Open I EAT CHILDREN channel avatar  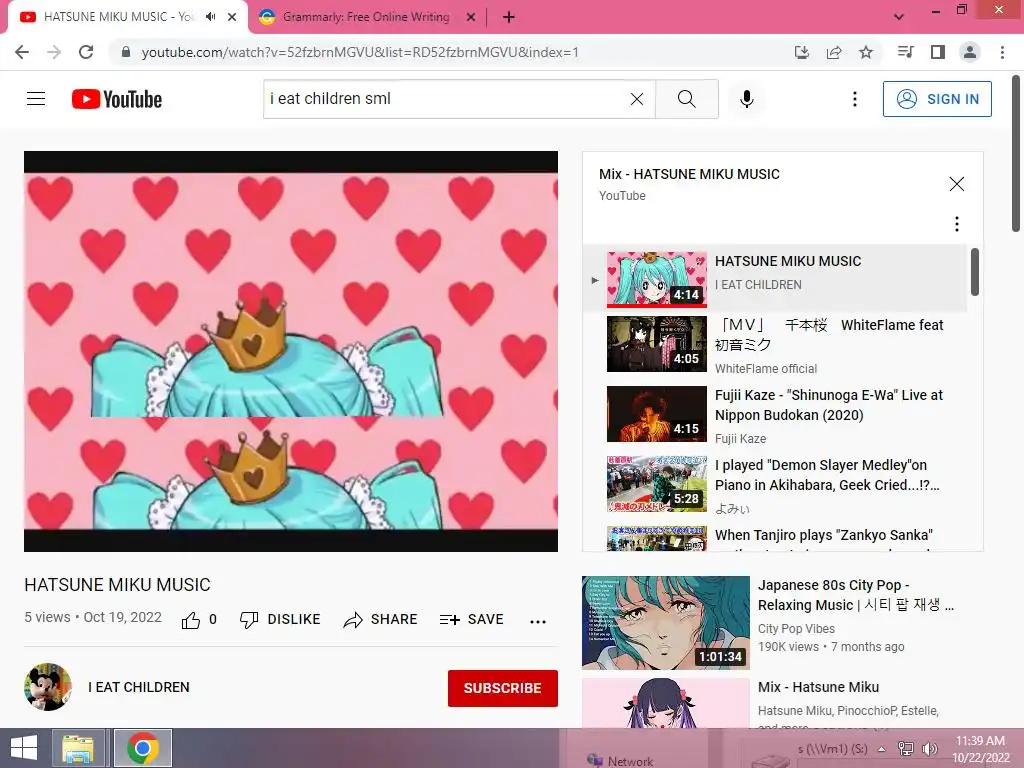[x=48, y=687]
